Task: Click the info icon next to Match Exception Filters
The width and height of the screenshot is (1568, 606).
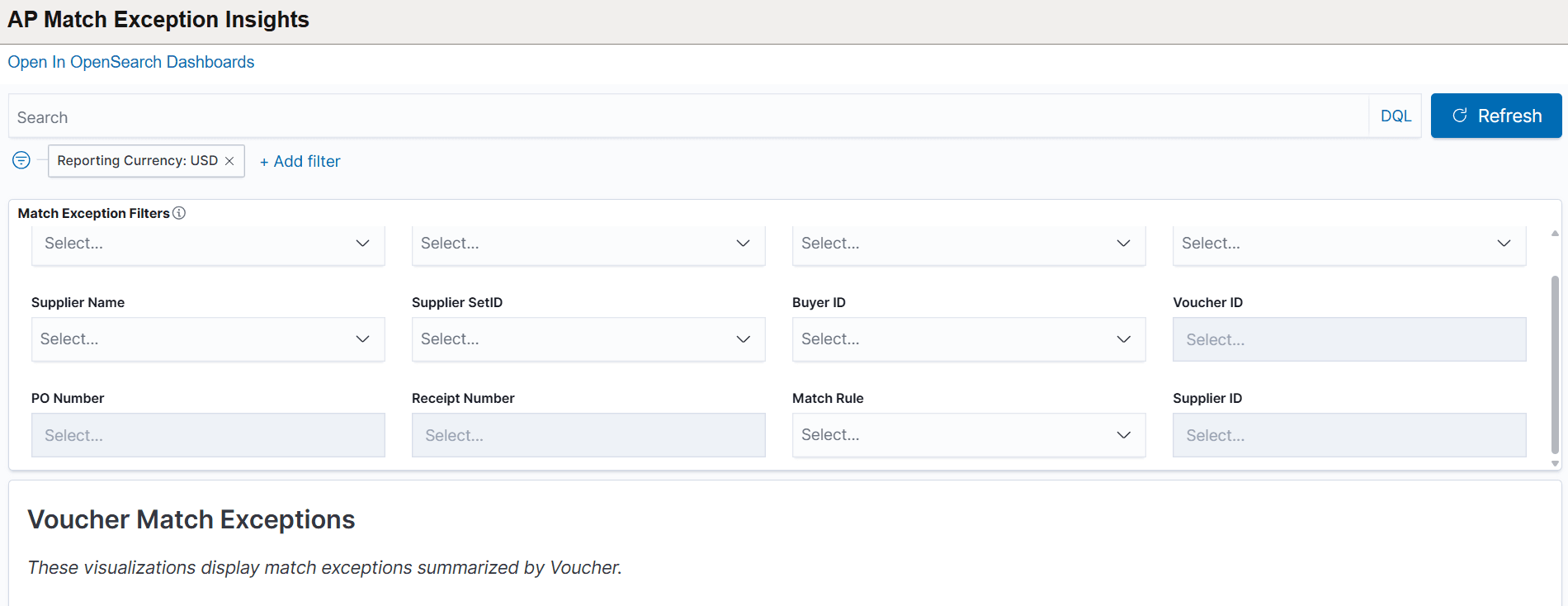Action: [180, 213]
